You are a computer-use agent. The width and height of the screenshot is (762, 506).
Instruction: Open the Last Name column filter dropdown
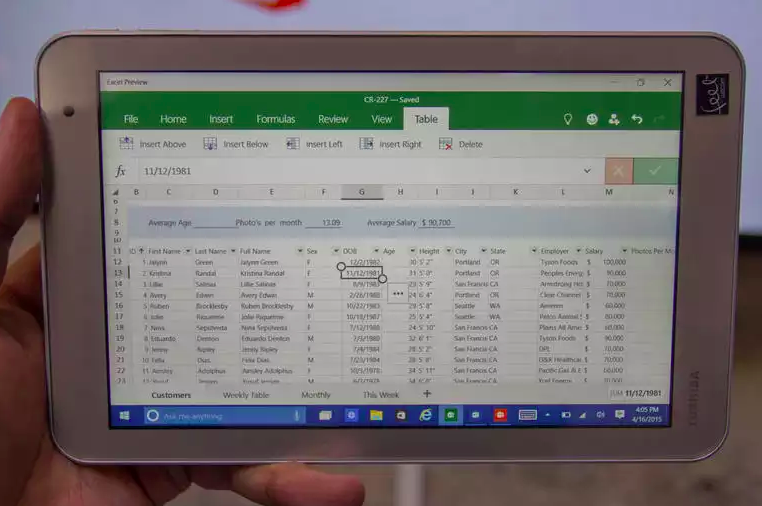(233, 251)
